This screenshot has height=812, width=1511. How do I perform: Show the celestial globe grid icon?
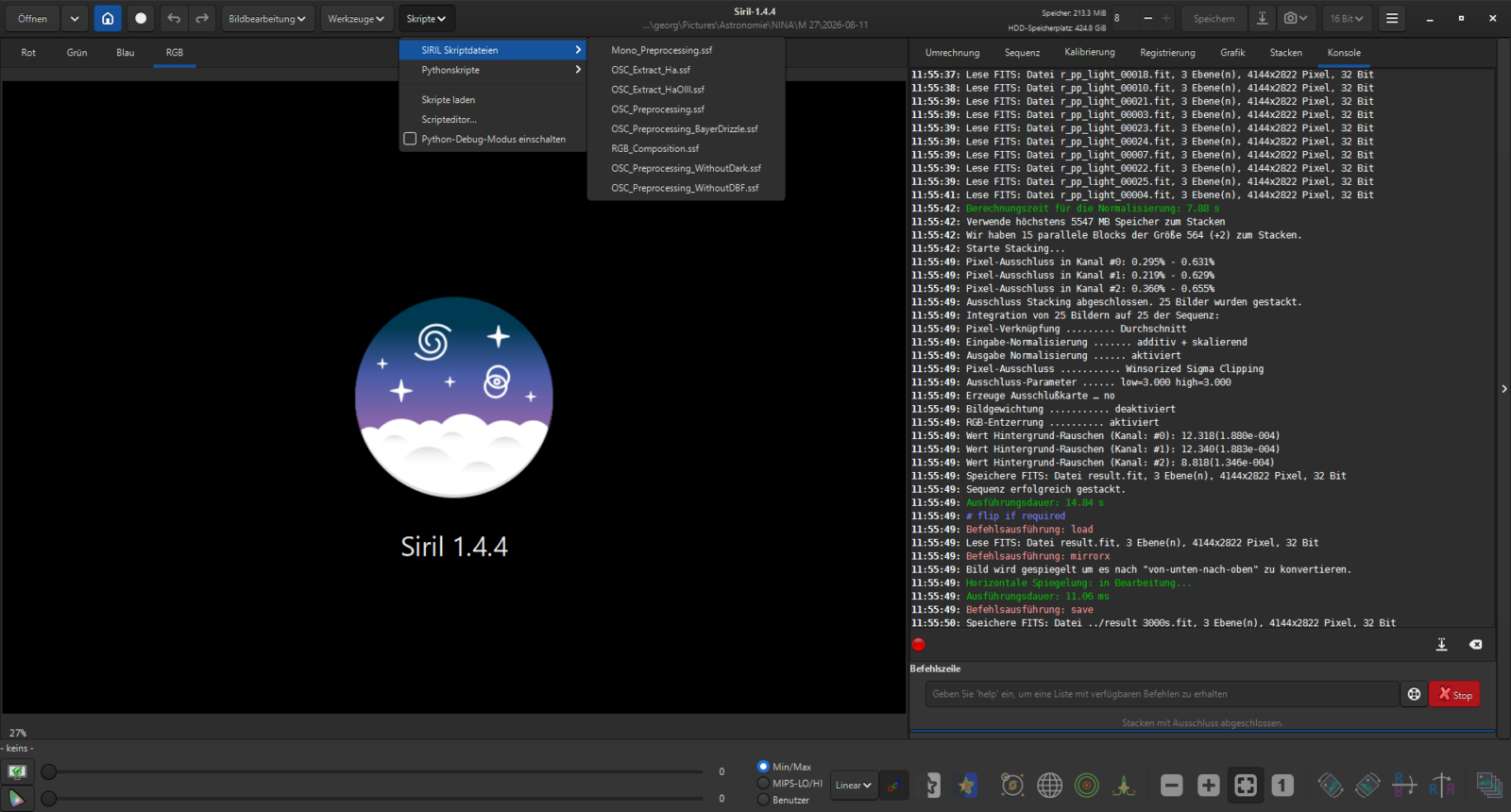coord(1049,786)
